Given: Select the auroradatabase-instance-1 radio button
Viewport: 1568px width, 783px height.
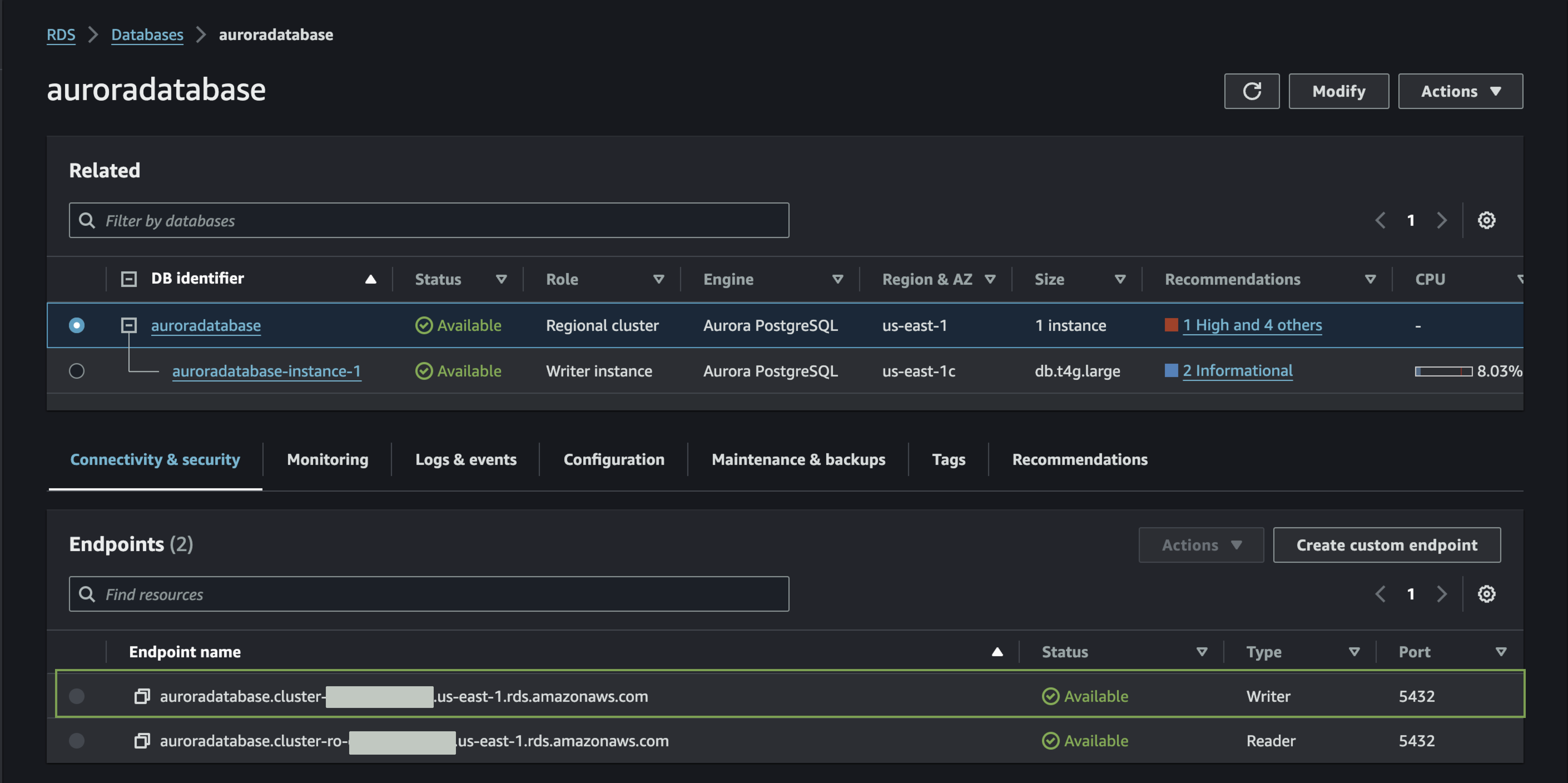Looking at the screenshot, I should [x=77, y=371].
